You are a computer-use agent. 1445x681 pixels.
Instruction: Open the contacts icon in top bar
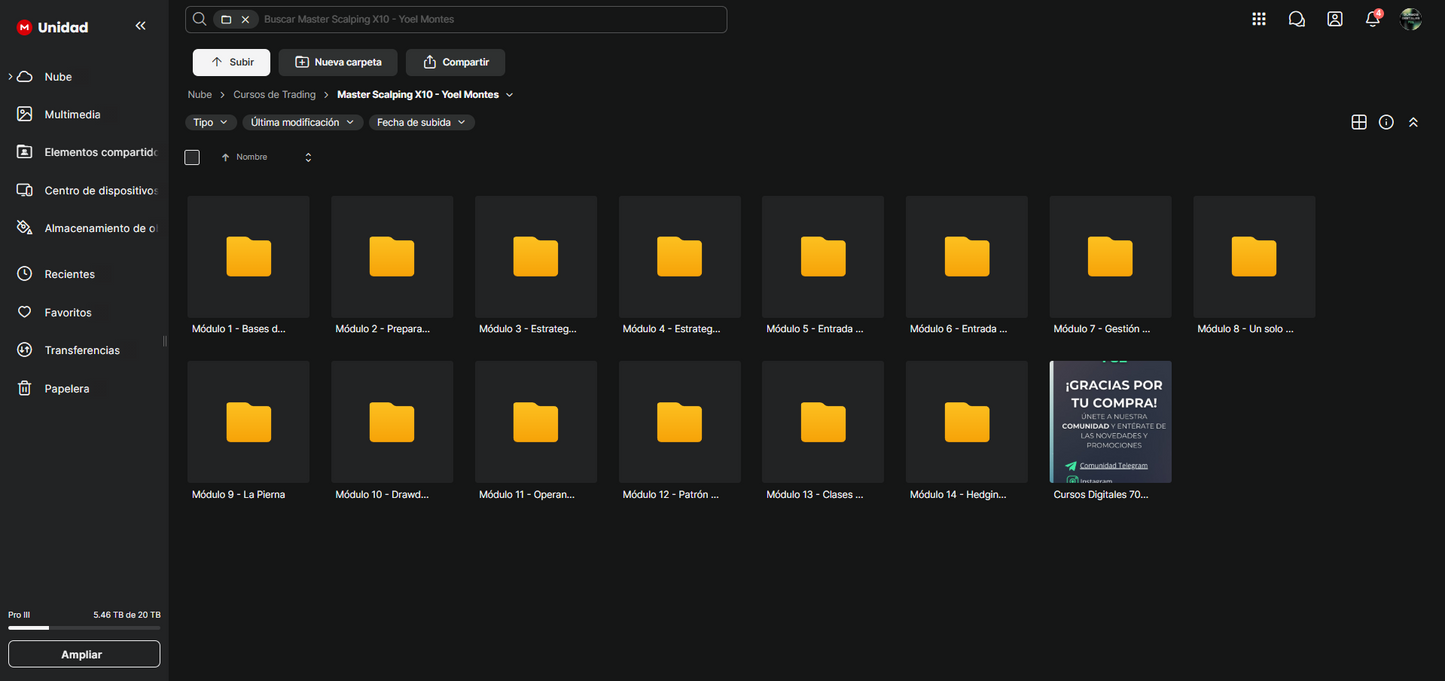click(1334, 19)
